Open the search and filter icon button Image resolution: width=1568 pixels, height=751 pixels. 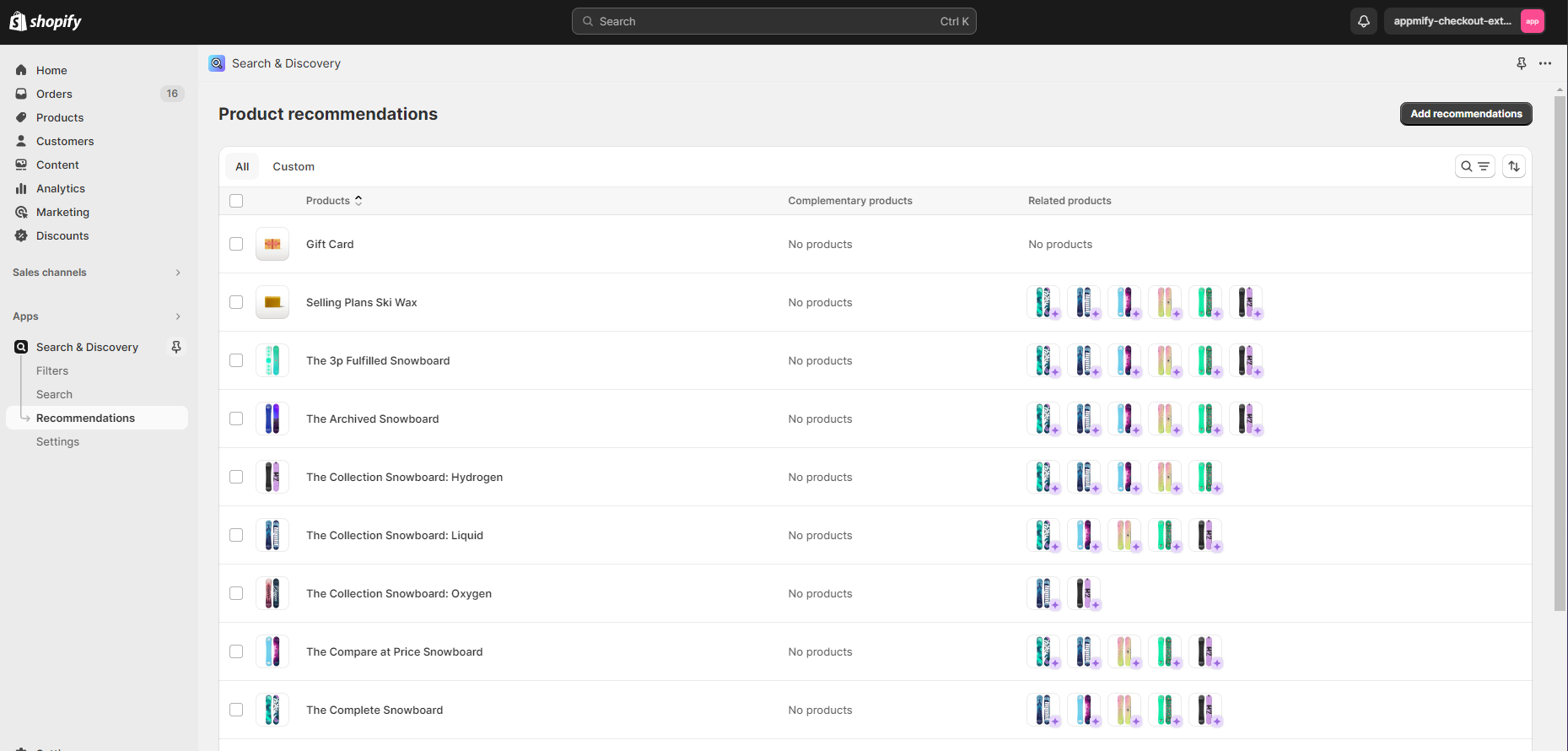(x=1474, y=166)
